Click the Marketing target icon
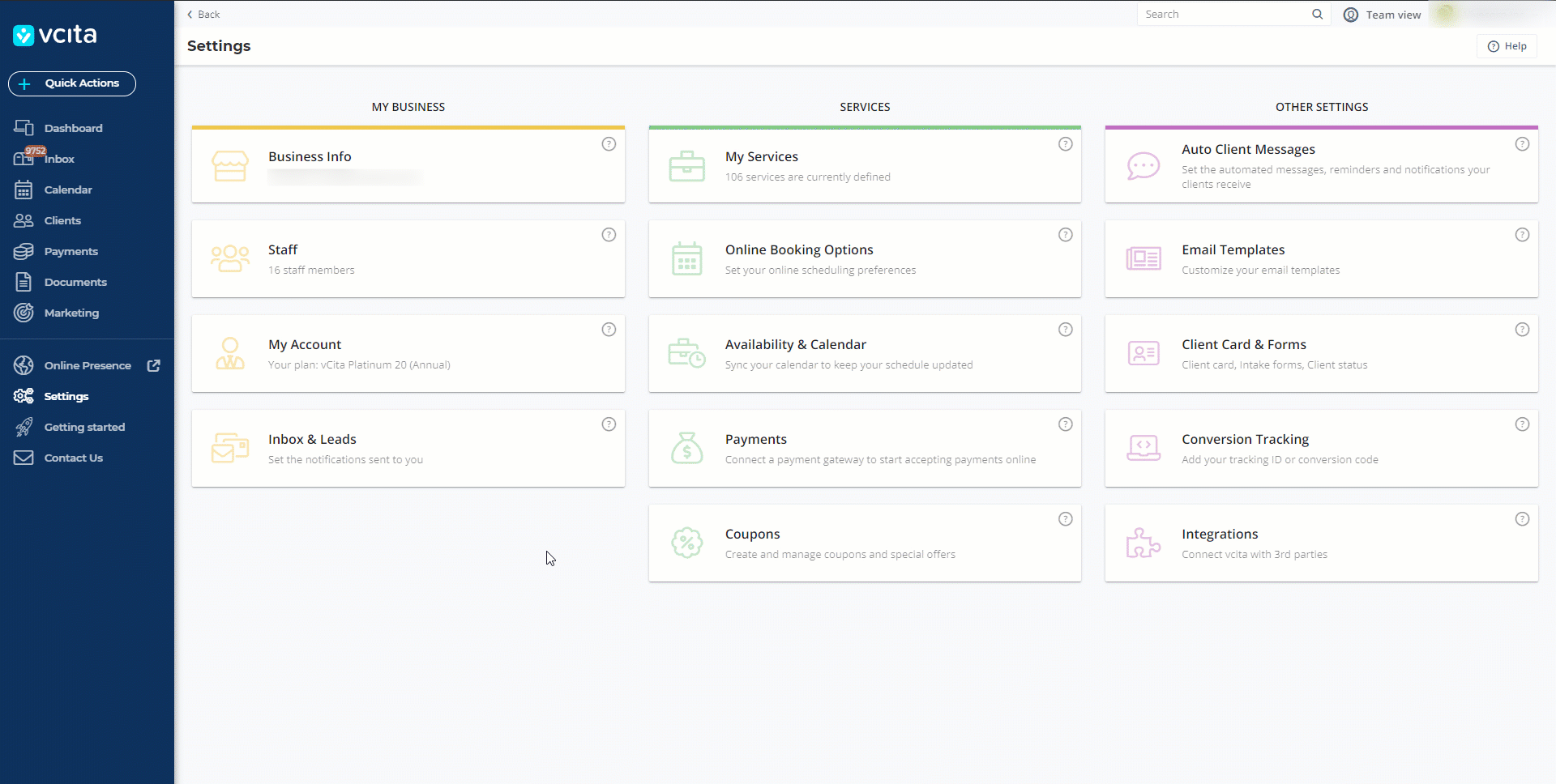The width and height of the screenshot is (1556, 784). (24, 313)
